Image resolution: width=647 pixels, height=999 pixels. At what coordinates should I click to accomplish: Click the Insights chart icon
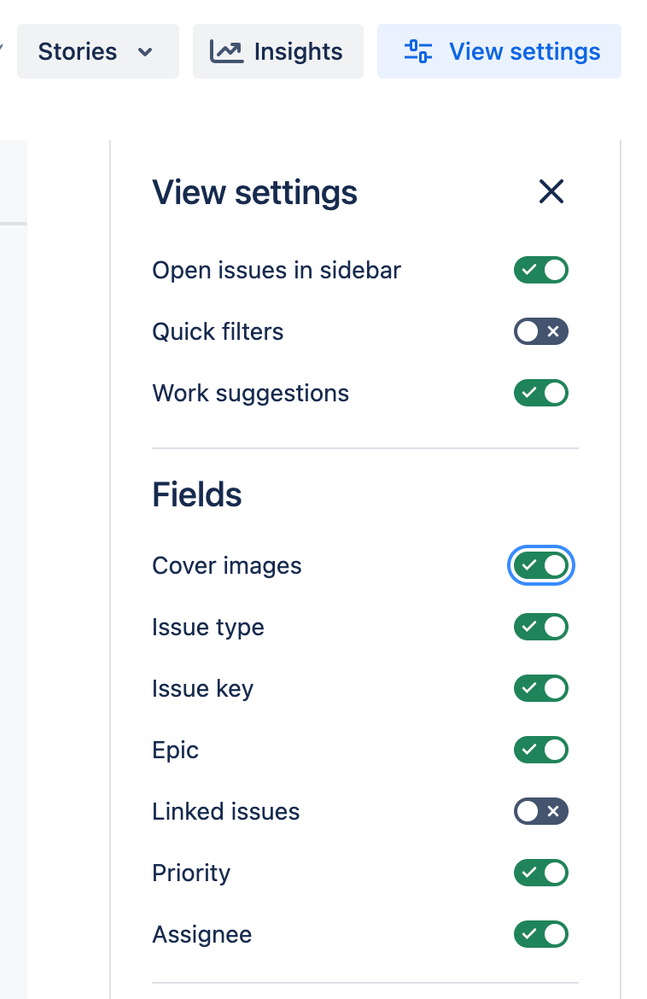click(x=227, y=52)
